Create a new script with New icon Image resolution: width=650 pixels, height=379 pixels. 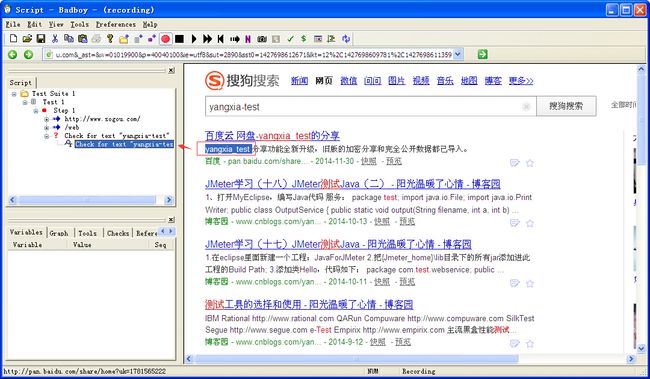coord(13,39)
